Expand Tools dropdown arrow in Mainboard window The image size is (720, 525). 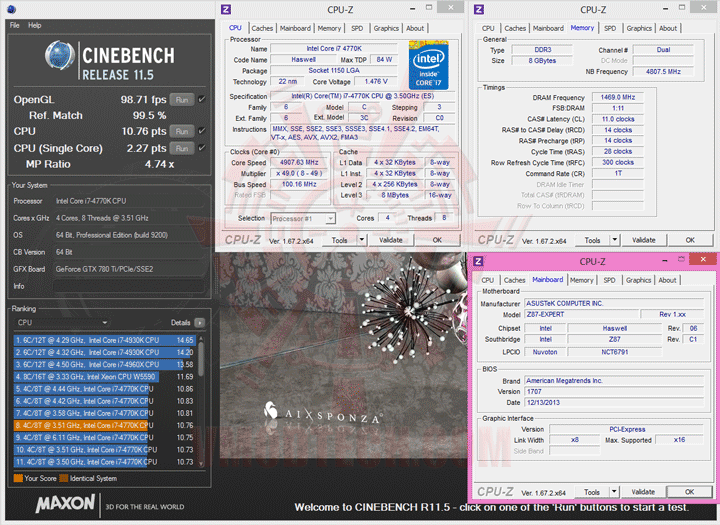[x=614, y=491]
